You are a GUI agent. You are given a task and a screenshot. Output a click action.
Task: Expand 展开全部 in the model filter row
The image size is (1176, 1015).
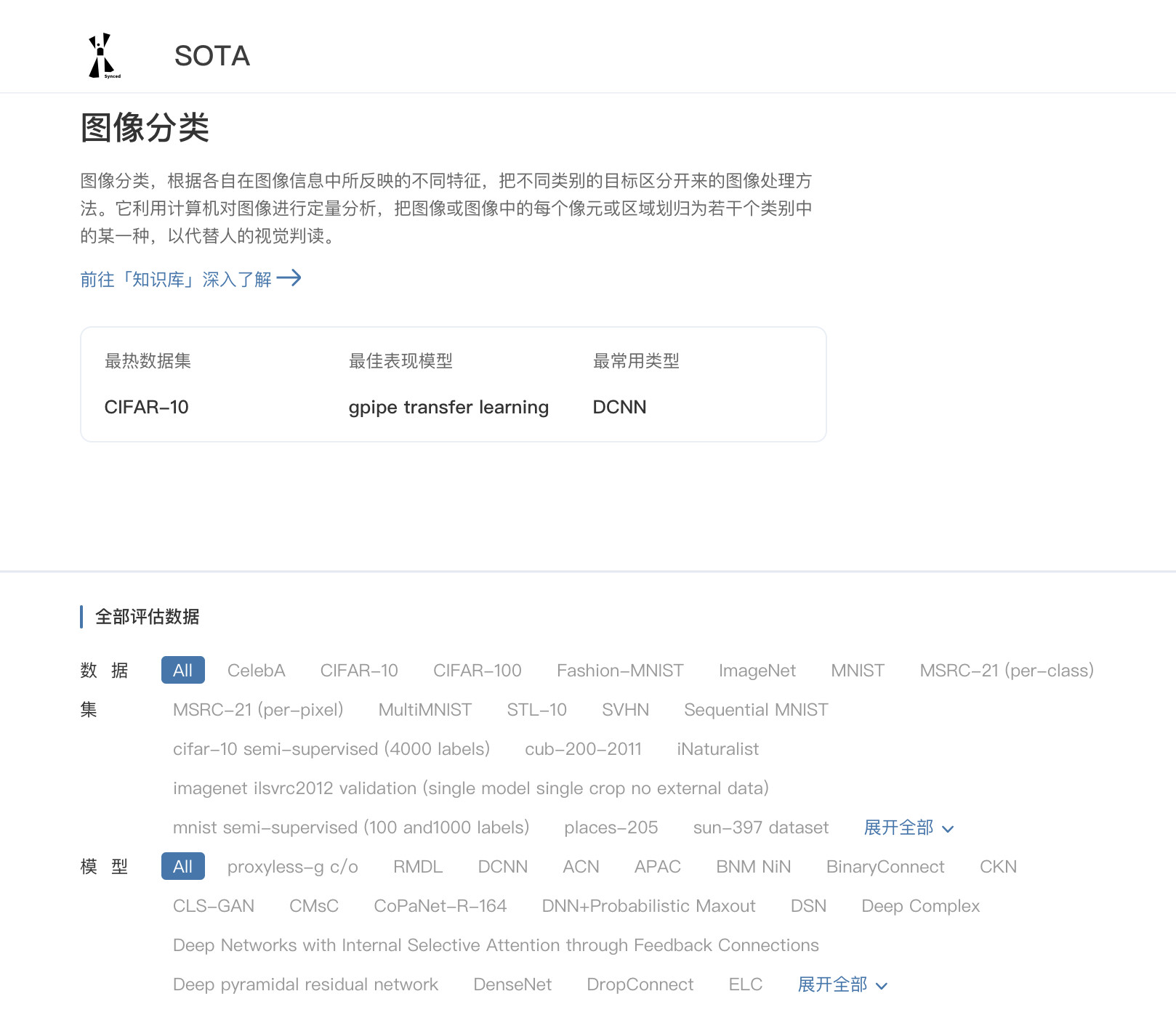click(832, 984)
